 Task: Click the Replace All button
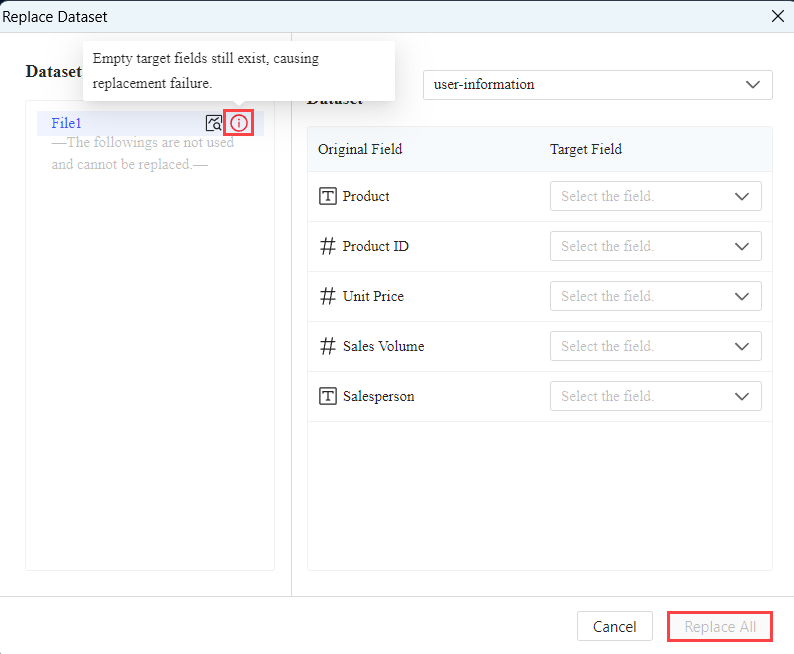[x=720, y=627]
